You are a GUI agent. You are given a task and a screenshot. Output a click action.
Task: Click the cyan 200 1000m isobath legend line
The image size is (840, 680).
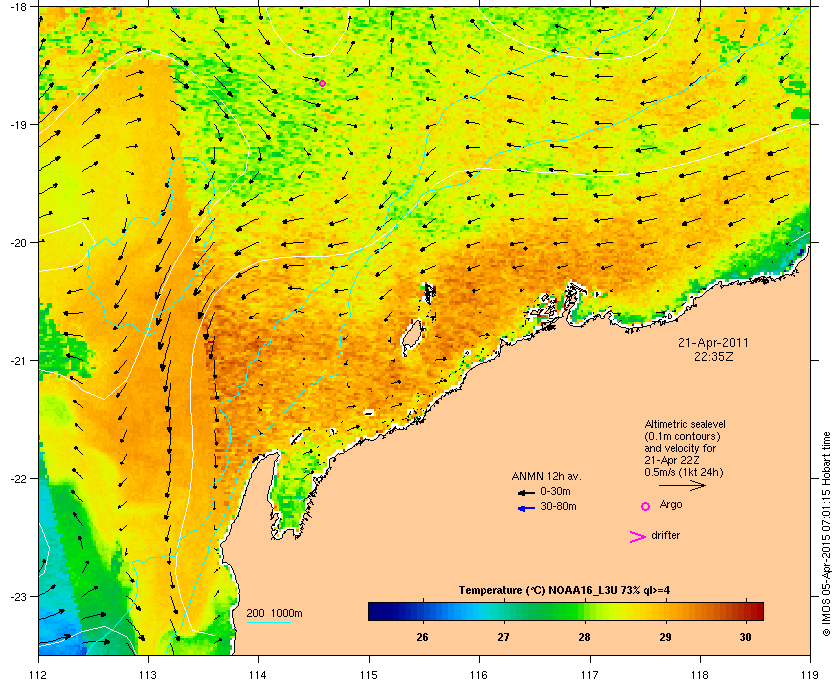pyautogui.click(x=268, y=622)
